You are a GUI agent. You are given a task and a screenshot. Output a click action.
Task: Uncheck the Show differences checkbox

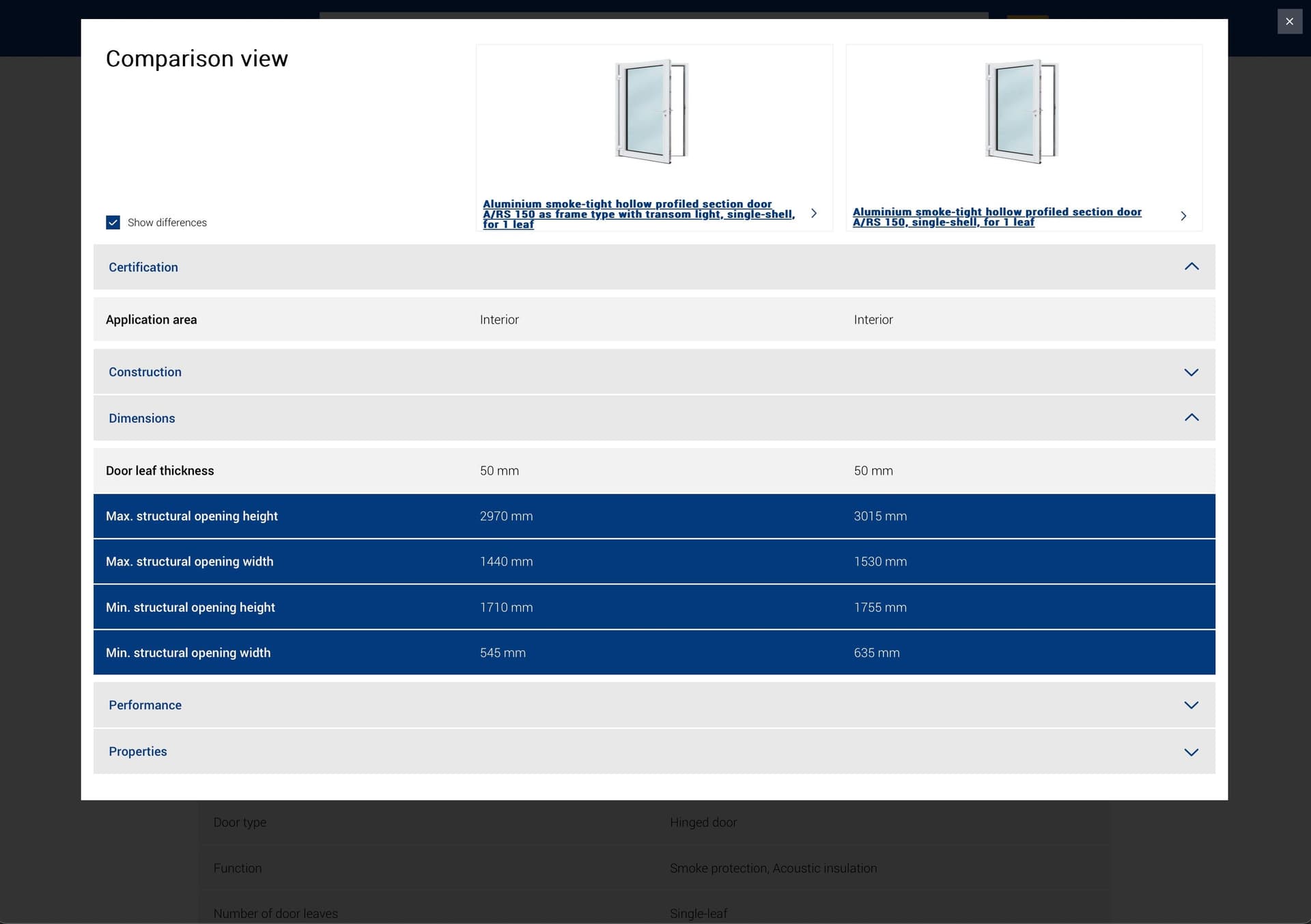pos(113,223)
